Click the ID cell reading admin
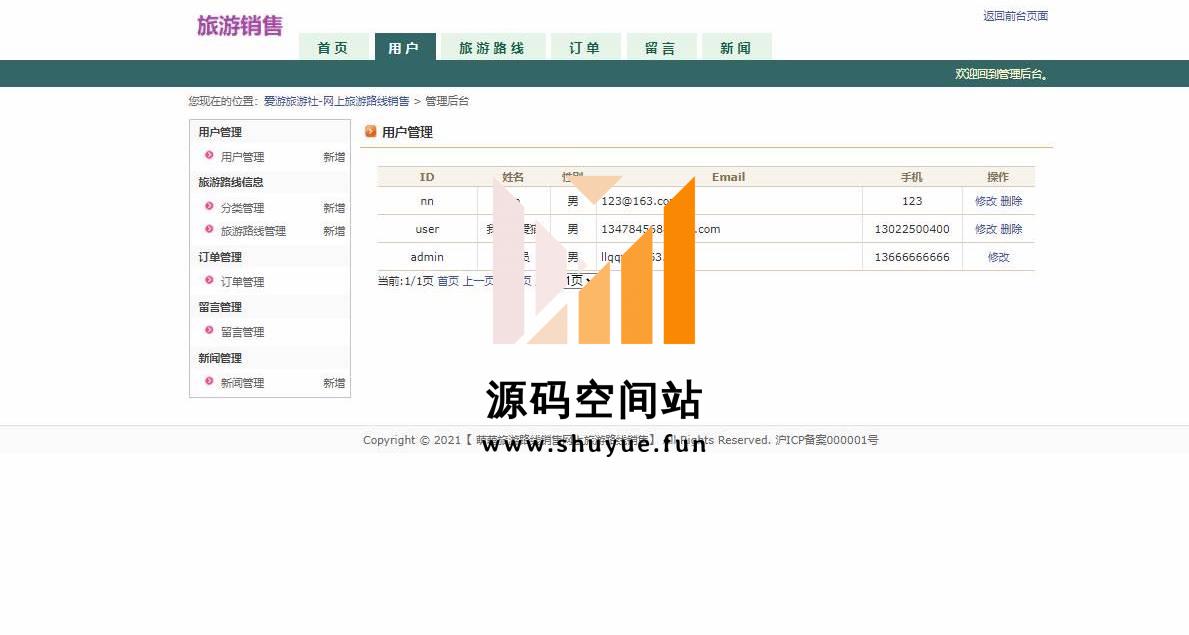Screen dimensions: 1189x635 (427, 257)
